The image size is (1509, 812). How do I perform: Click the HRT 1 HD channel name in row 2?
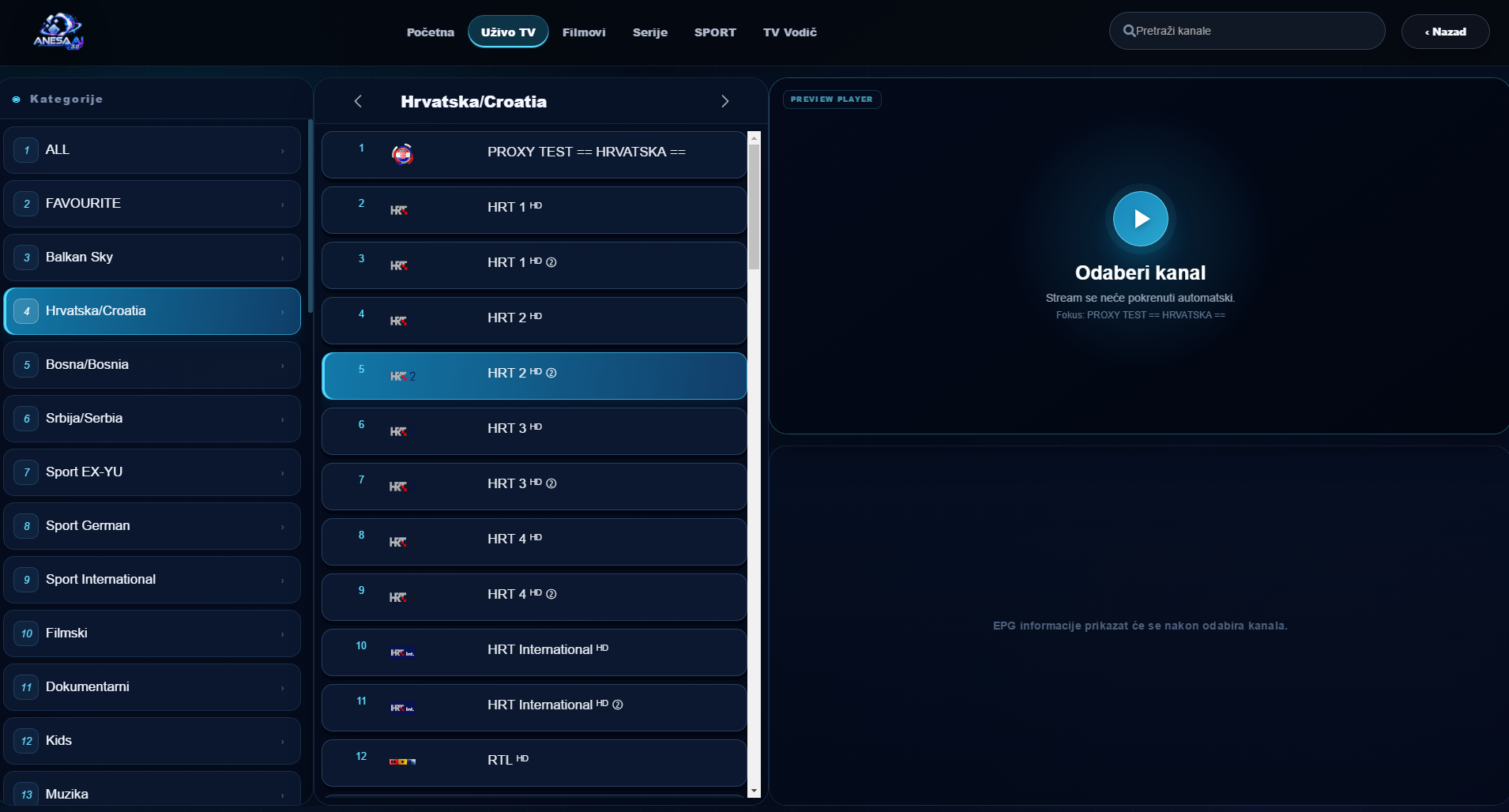[514, 207]
